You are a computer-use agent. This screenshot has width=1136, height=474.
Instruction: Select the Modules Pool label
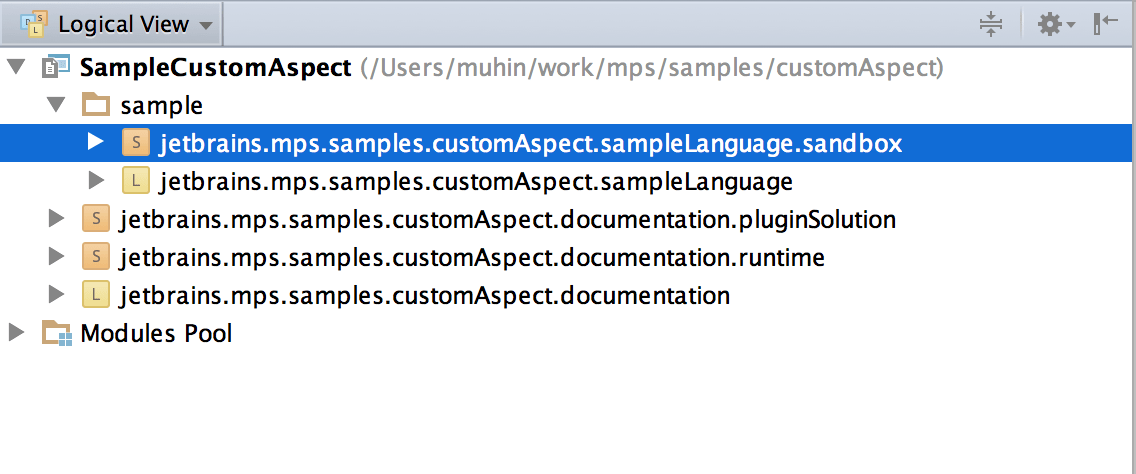(x=156, y=333)
